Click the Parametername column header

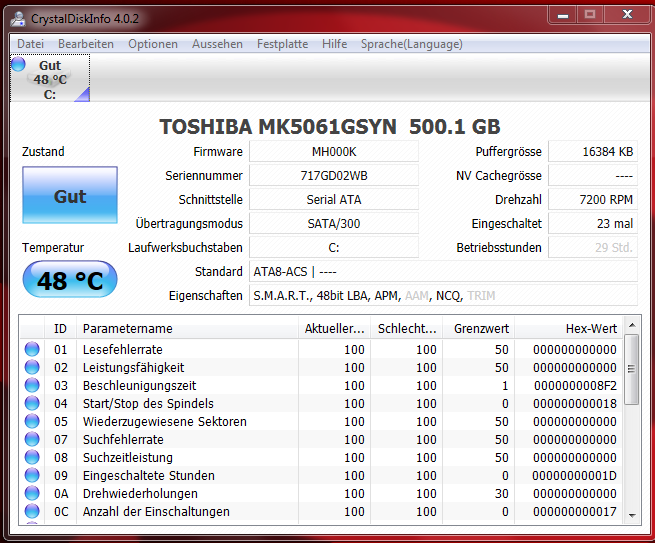click(x=187, y=328)
